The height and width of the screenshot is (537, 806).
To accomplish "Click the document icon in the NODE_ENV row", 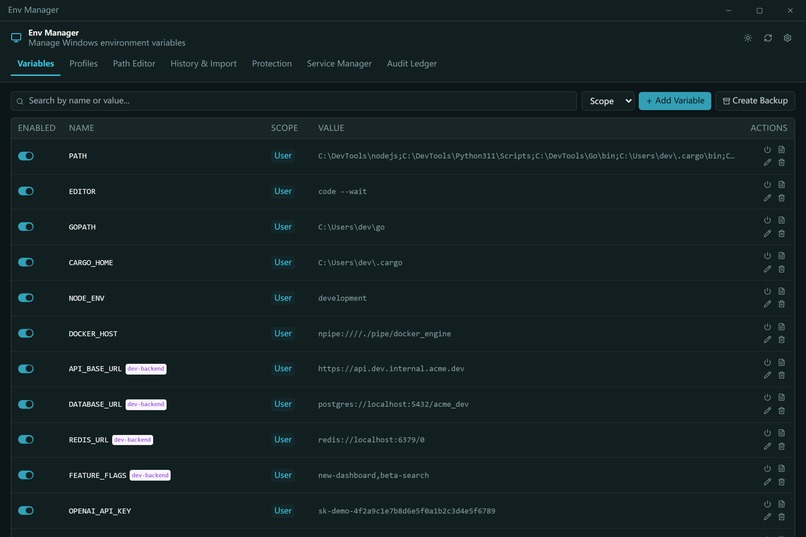I will (x=781, y=291).
